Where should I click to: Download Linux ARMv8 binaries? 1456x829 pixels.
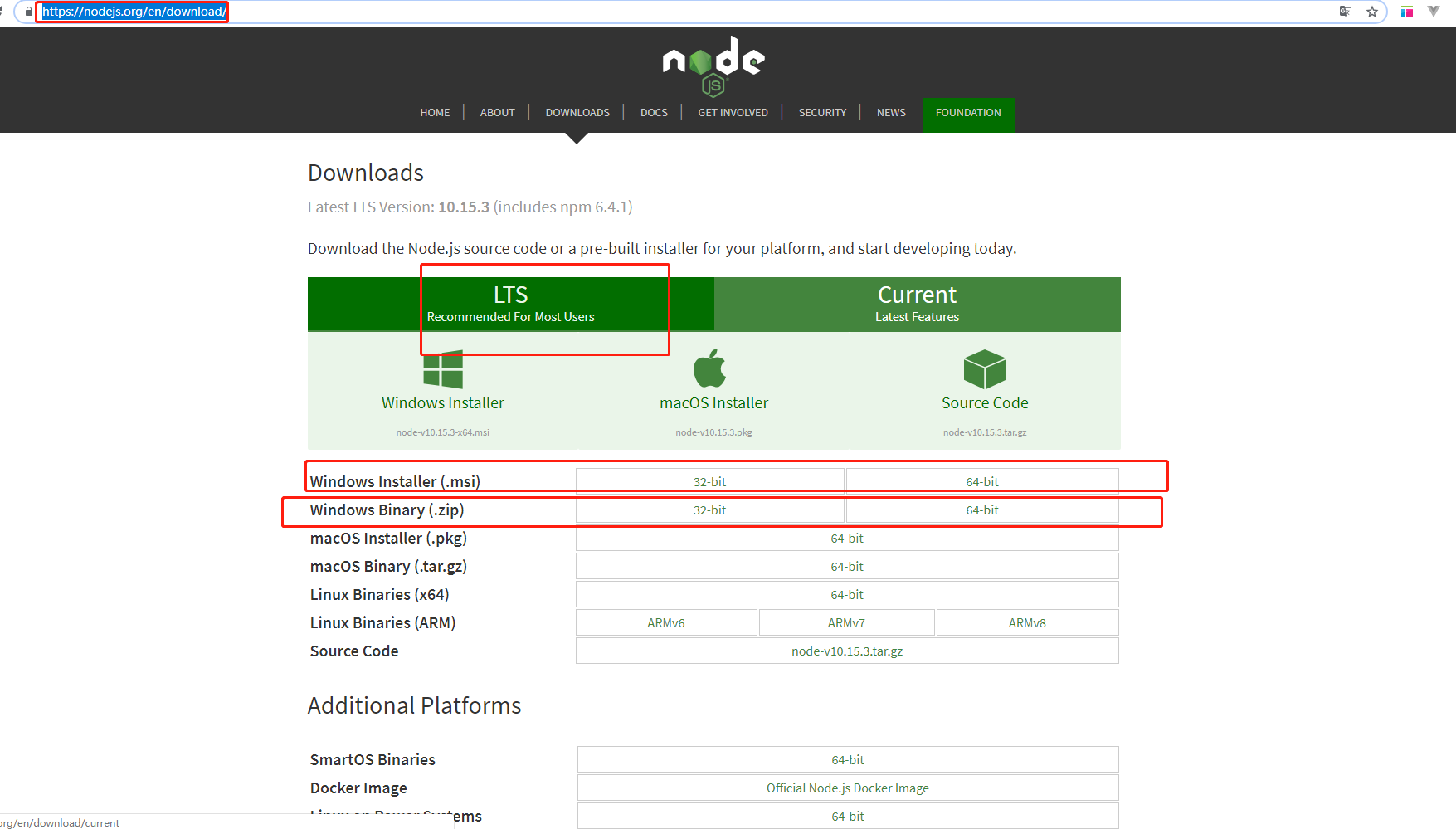(1027, 622)
